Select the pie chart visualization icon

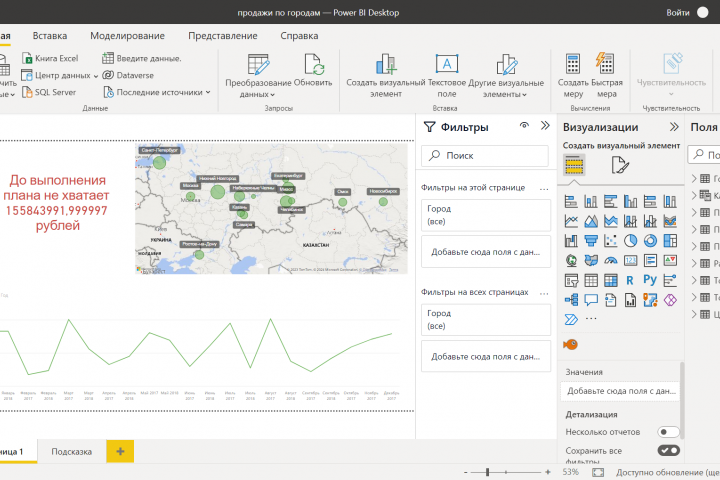tap(630, 241)
